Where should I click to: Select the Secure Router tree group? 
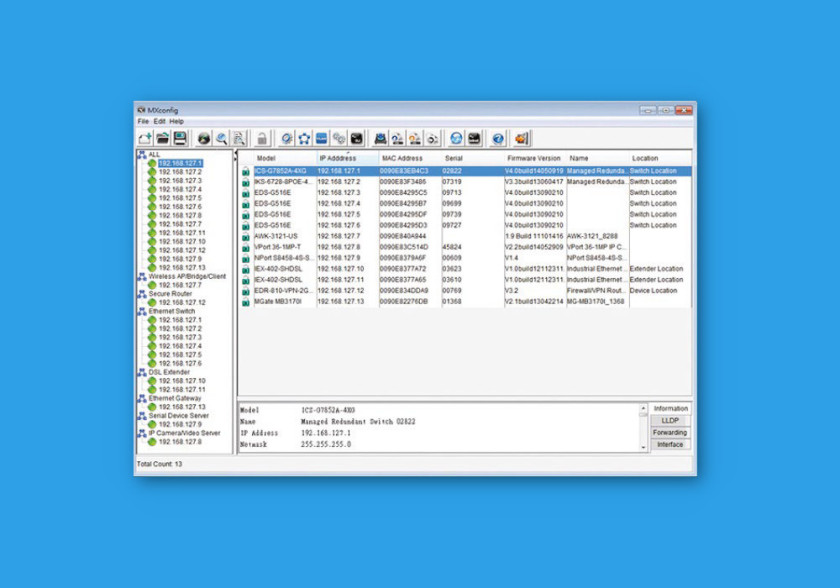coord(170,293)
